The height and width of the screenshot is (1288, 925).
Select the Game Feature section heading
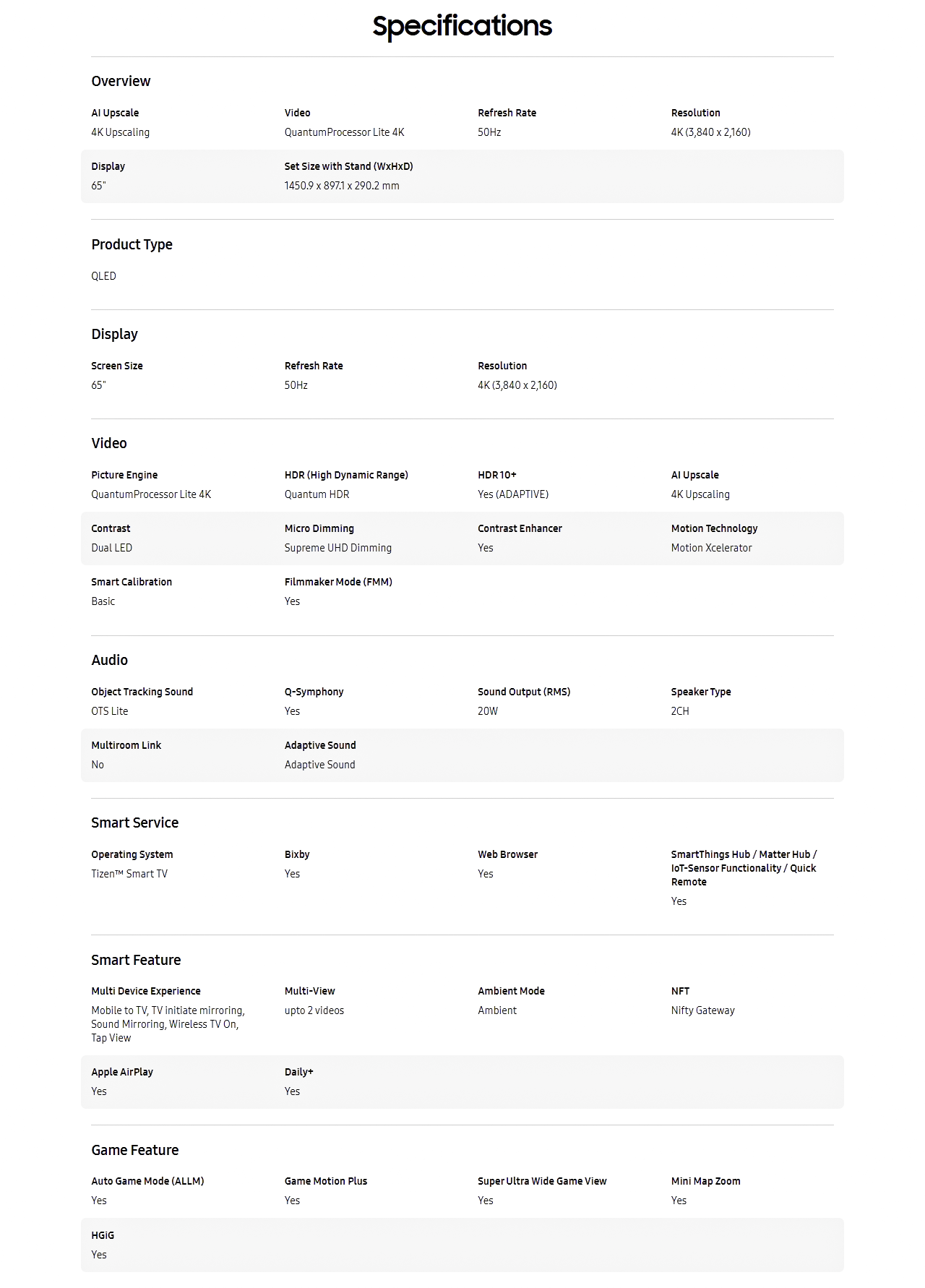[x=134, y=1150]
